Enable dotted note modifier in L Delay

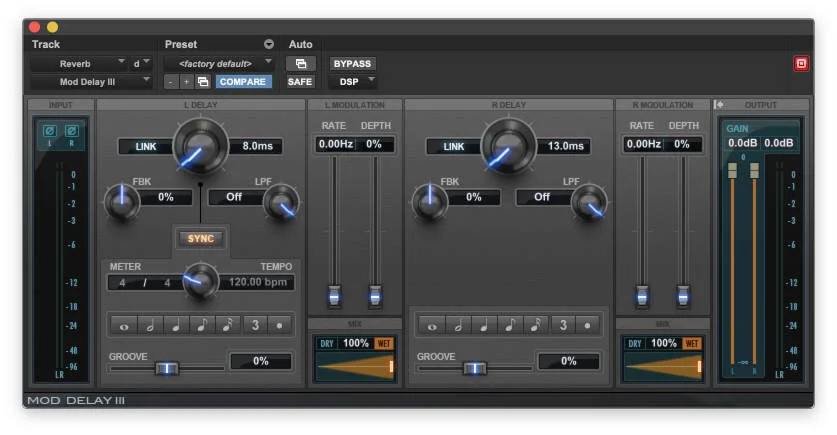pyautogui.click(x=279, y=325)
